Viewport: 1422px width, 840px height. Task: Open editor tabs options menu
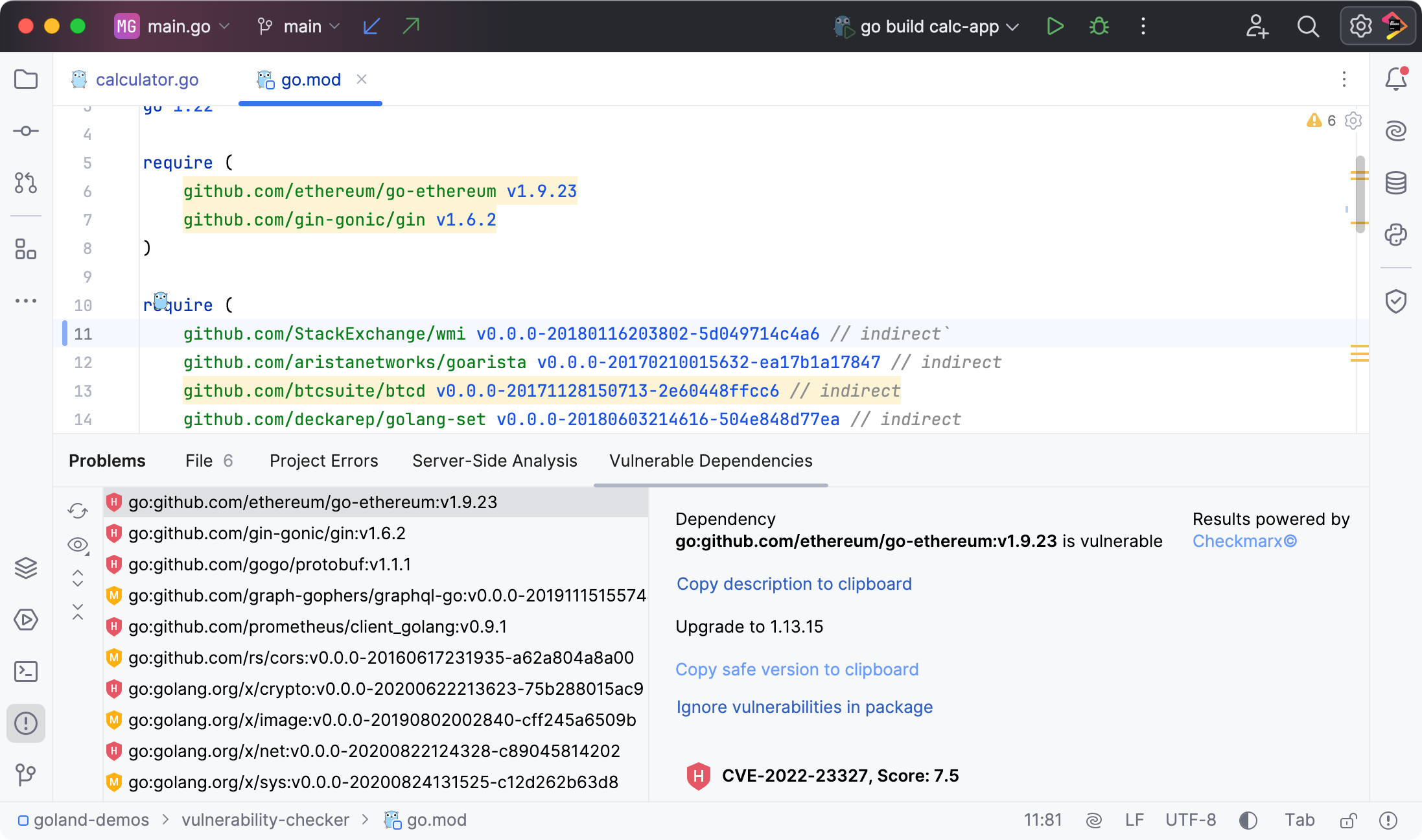tap(1344, 80)
